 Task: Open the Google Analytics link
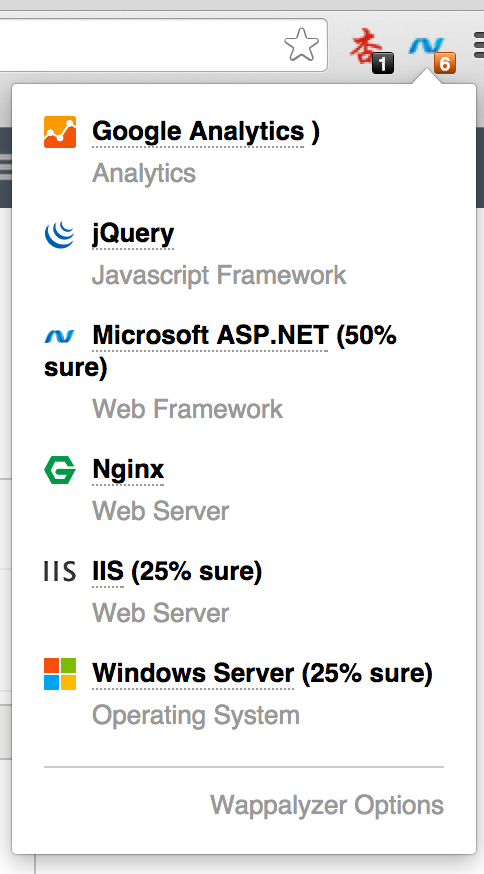point(198,132)
